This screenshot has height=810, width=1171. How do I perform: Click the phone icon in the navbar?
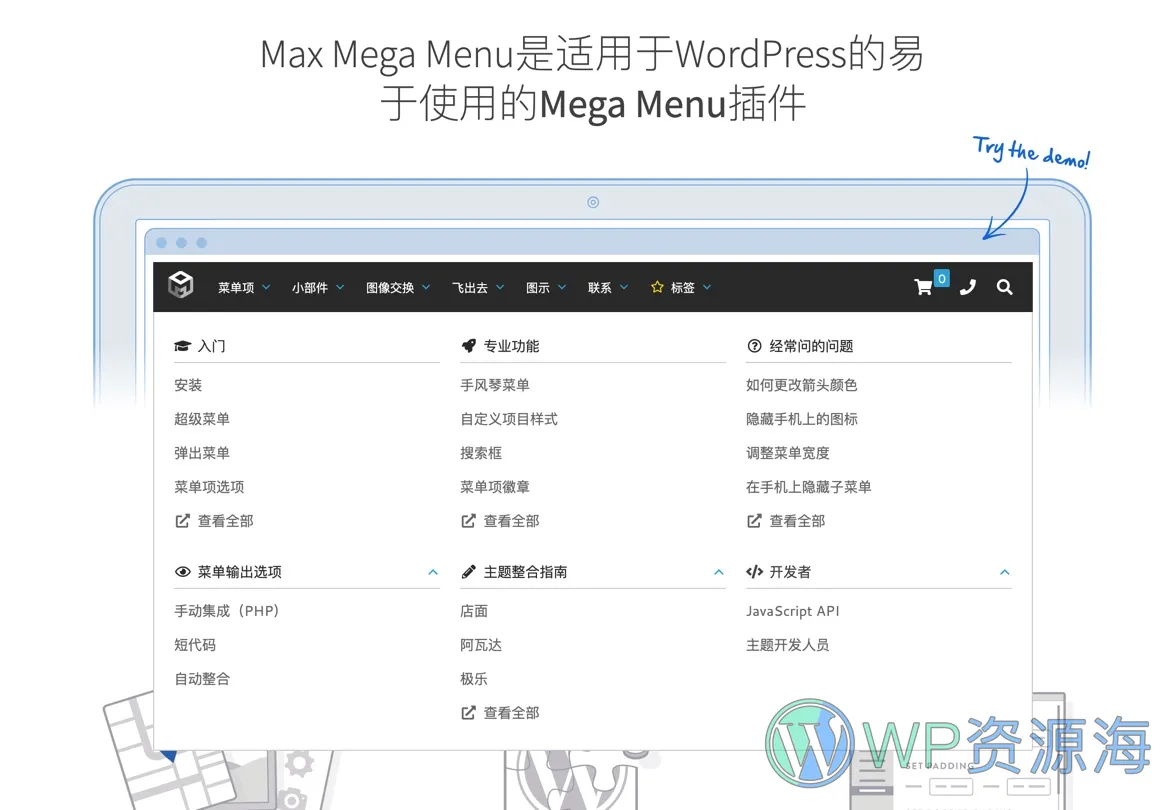[x=967, y=287]
